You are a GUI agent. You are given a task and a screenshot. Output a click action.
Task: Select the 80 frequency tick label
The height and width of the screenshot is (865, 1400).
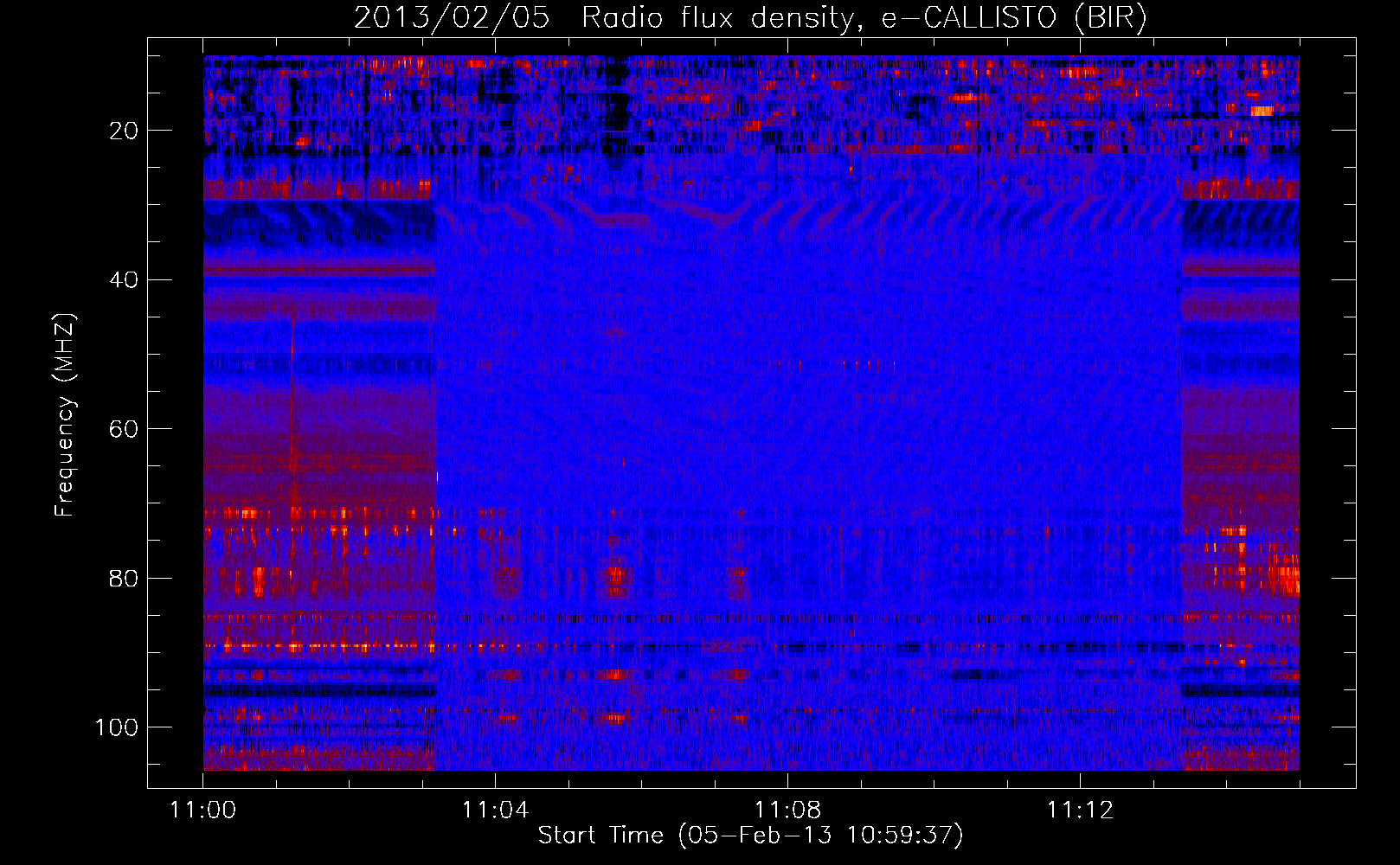tap(125, 578)
